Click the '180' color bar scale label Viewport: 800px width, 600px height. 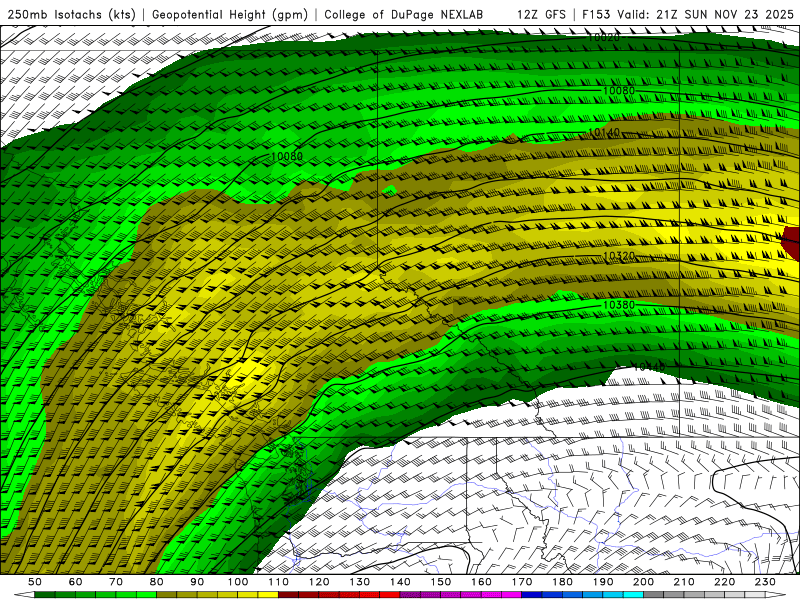[562, 582]
